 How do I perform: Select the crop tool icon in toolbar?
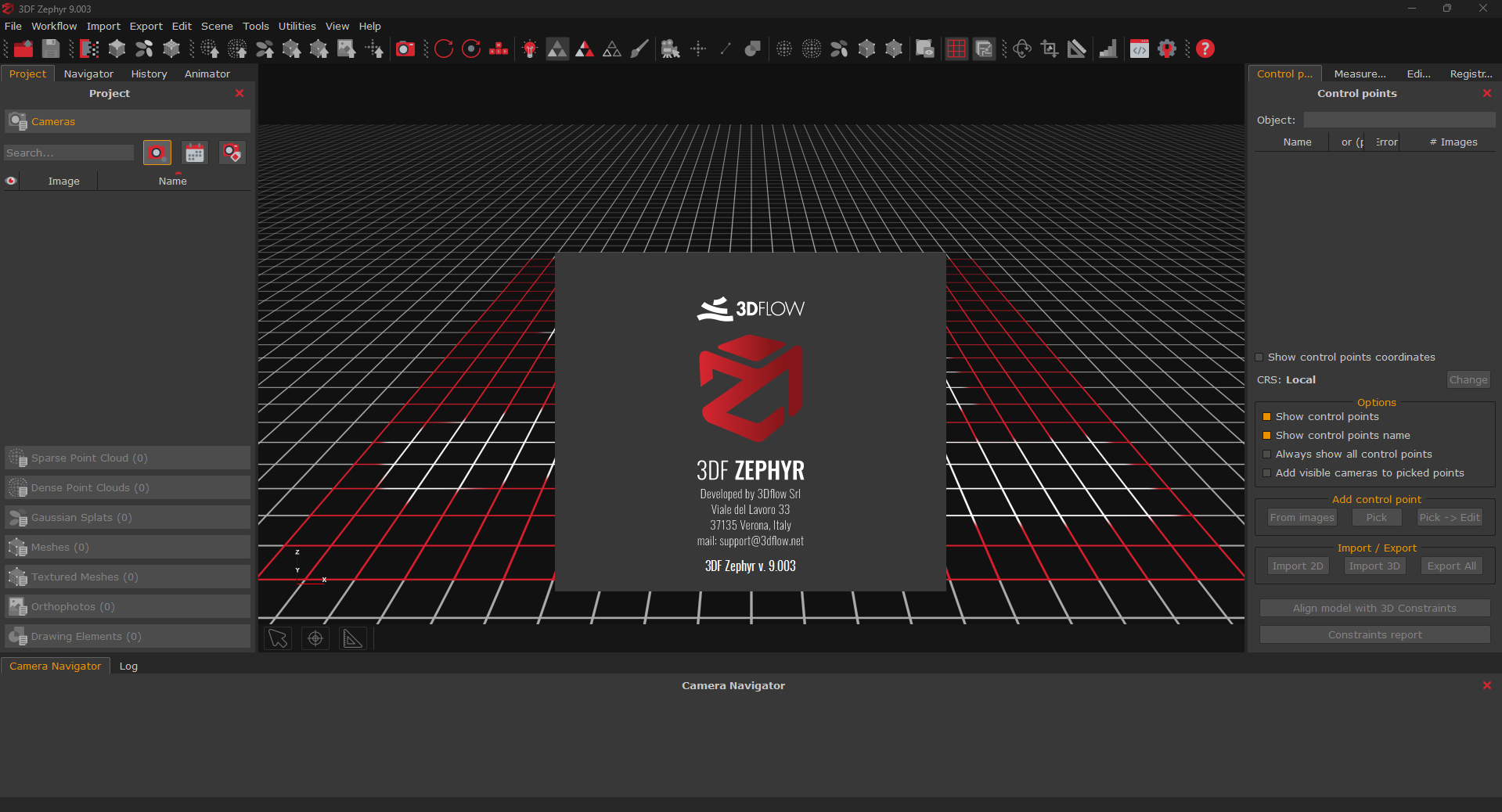(1050, 49)
